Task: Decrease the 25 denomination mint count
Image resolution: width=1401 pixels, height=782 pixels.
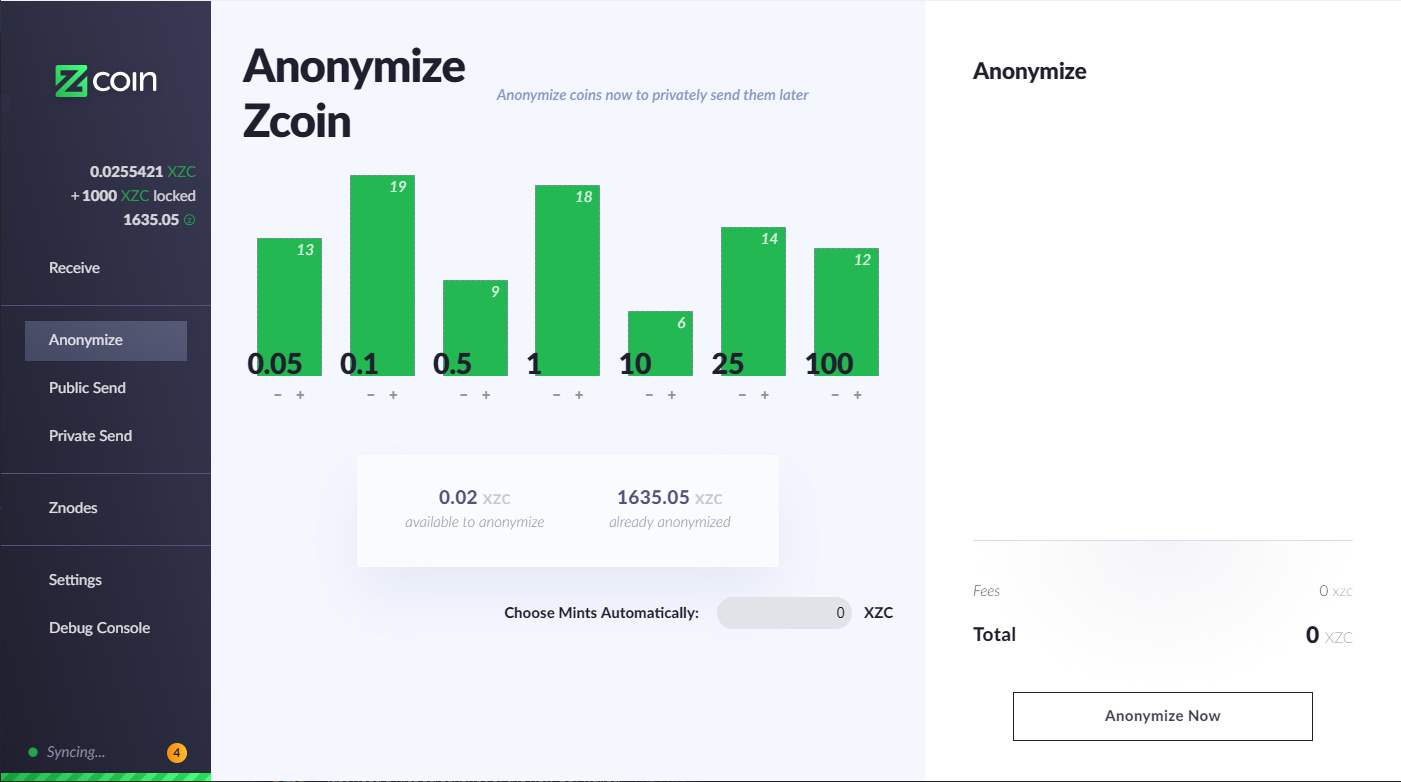Action: [742, 395]
